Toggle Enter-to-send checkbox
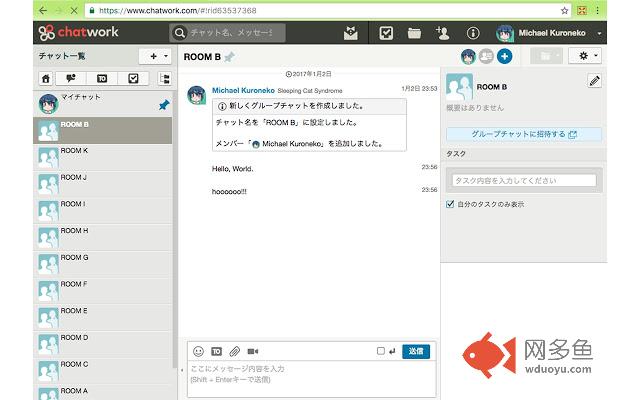640x400 pixels. 380,351
